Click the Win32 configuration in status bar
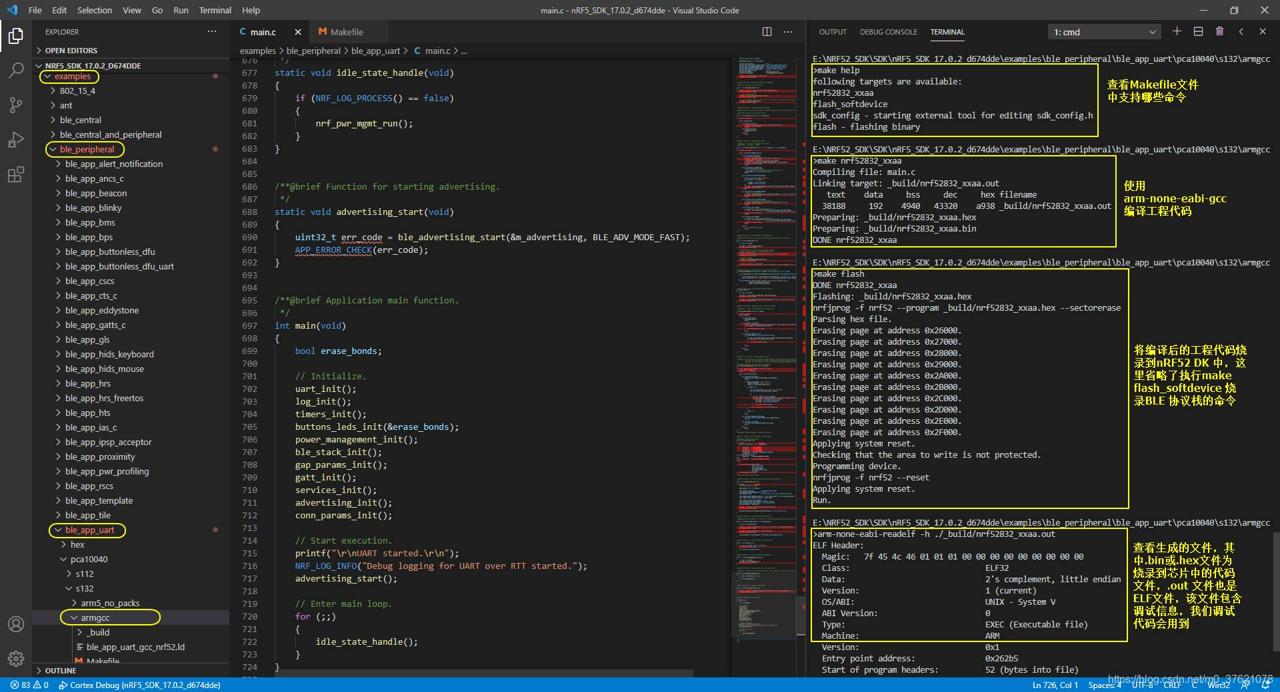Image resolution: width=1280 pixels, height=692 pixels. coord(1218,685)
